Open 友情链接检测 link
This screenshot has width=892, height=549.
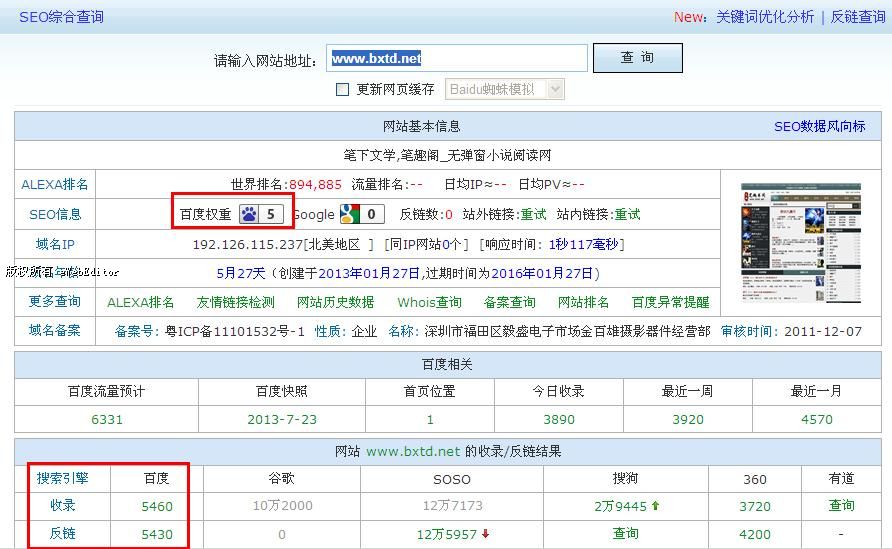click(236, 302)
